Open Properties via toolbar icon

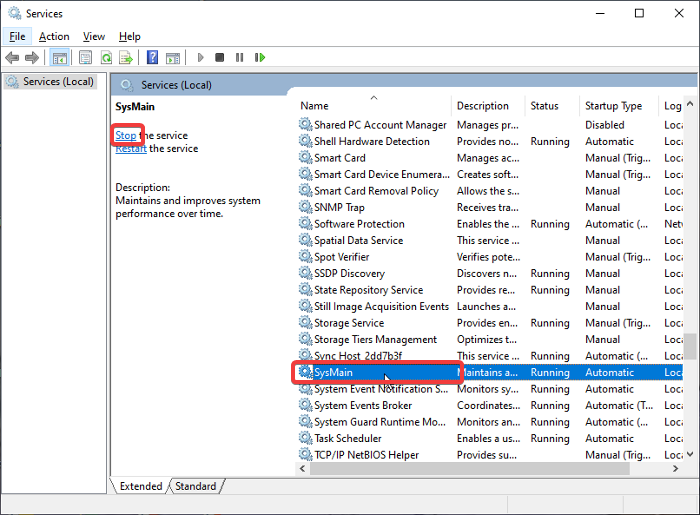click(86, 58)
